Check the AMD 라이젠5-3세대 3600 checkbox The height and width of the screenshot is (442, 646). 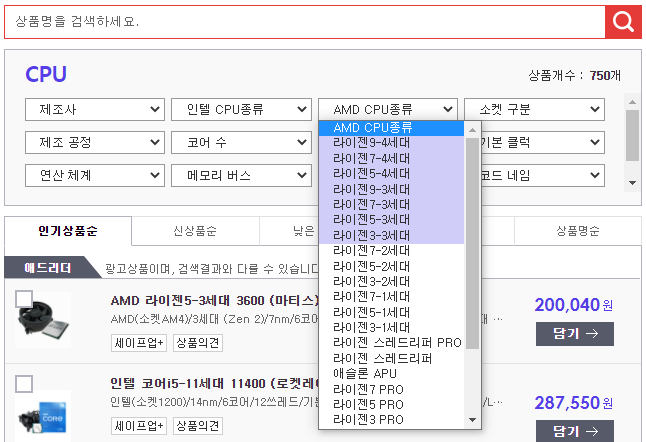tap(24, 299)
